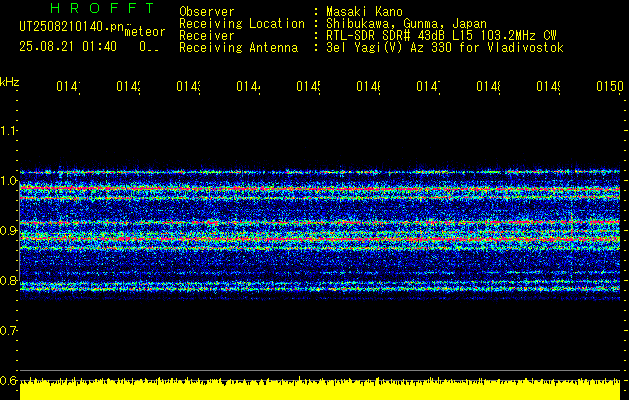The height and width of the screenshot is (400, 629).
Task: Click the 0145 time marker
Action: tap(308, 86)
